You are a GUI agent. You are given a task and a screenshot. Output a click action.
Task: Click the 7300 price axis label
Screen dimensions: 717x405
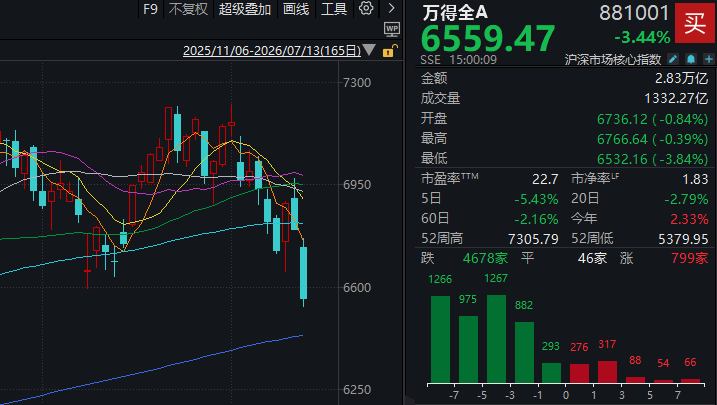(x=357, y=83)
